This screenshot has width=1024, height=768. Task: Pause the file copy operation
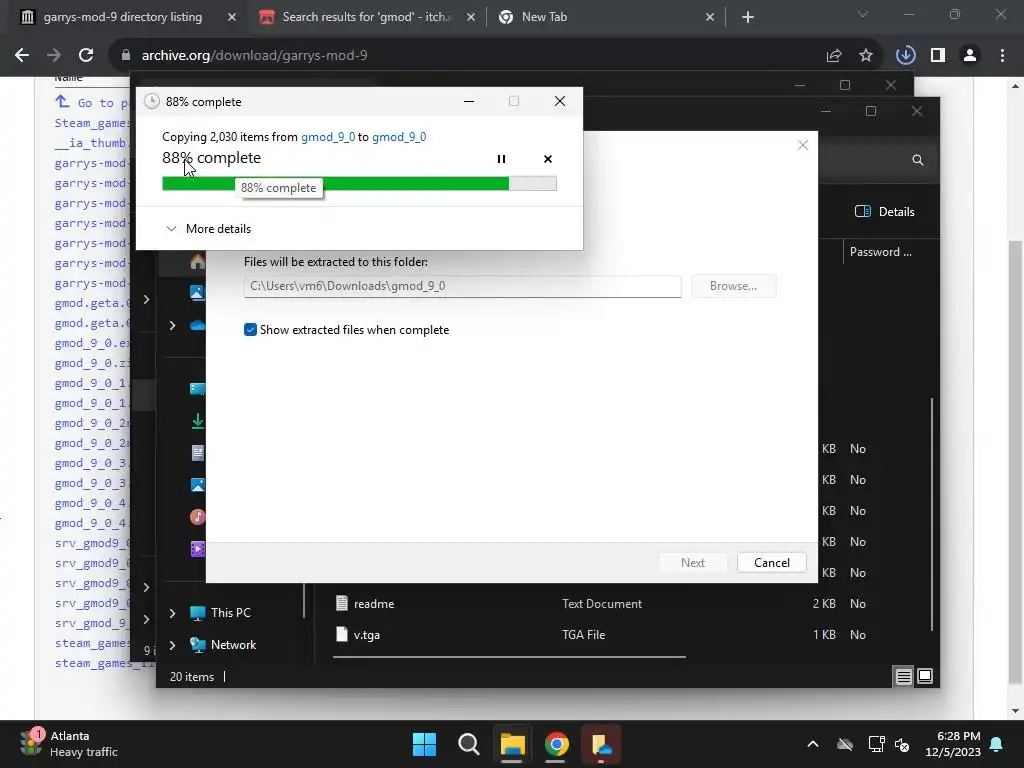coord(501,159)
